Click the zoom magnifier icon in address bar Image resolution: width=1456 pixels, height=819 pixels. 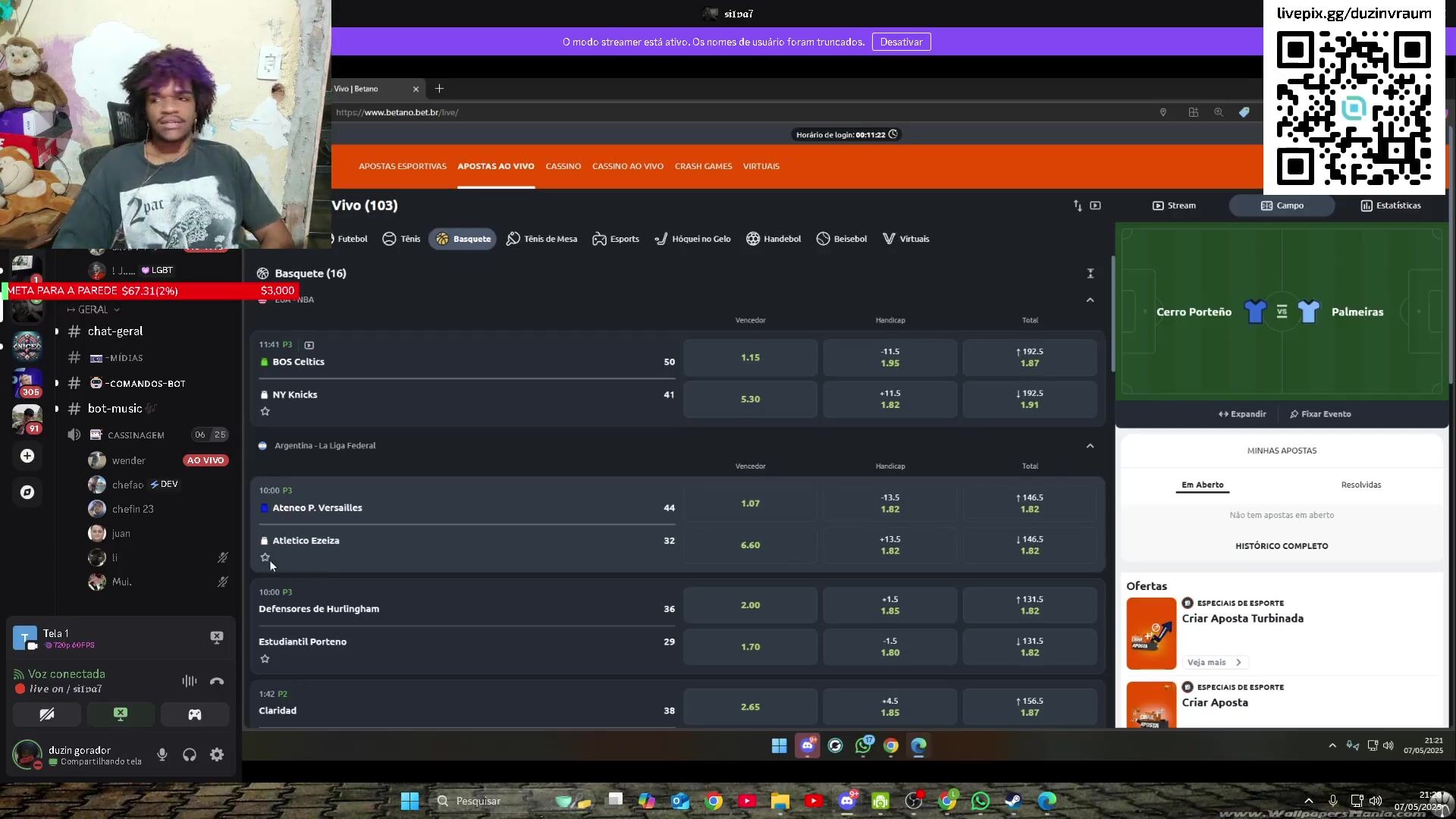click(x=1219, y=112)
